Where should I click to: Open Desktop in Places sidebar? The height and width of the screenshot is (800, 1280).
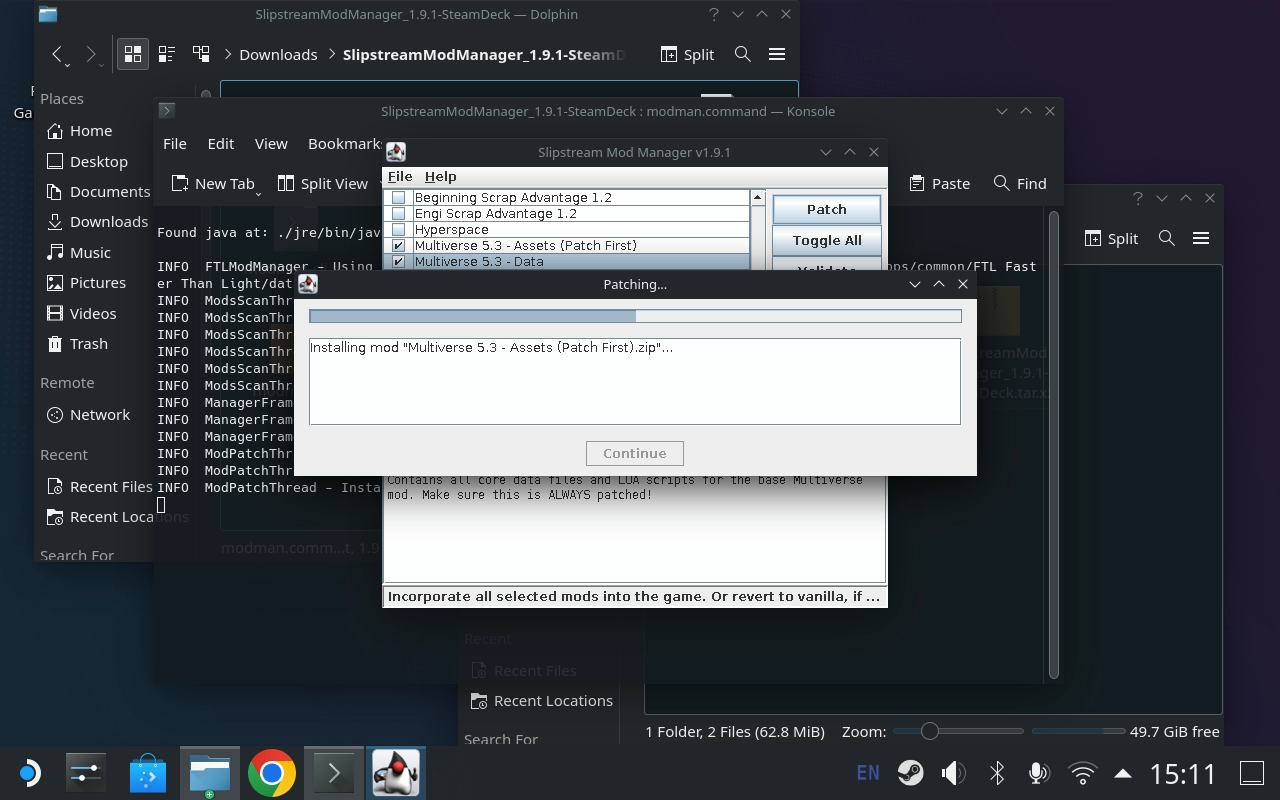97,161
